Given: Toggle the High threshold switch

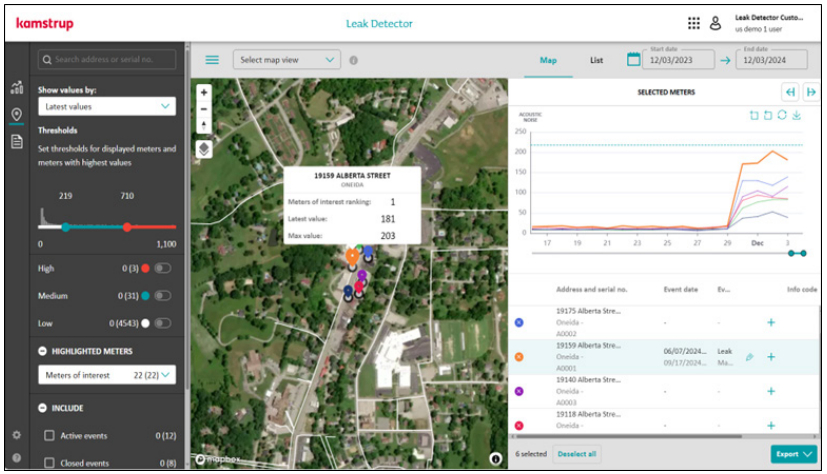Looking at the screenshot, I should [x=162, y=268].
